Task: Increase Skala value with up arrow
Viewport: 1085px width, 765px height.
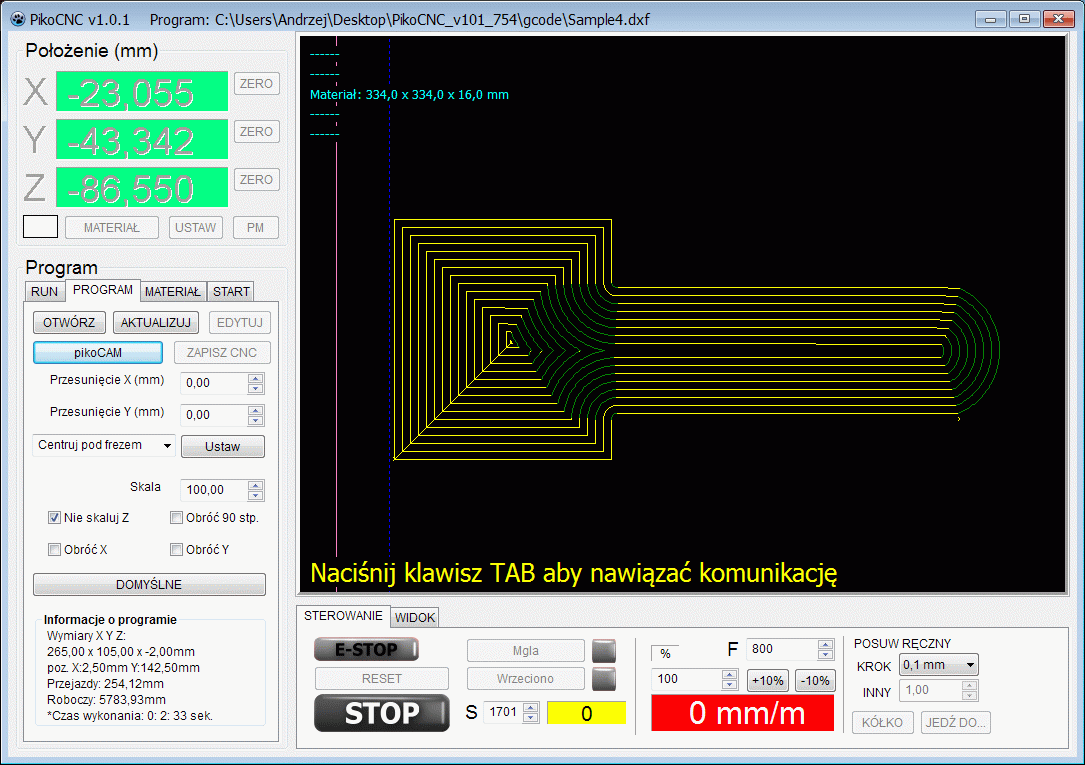Action: pos(255,485)
